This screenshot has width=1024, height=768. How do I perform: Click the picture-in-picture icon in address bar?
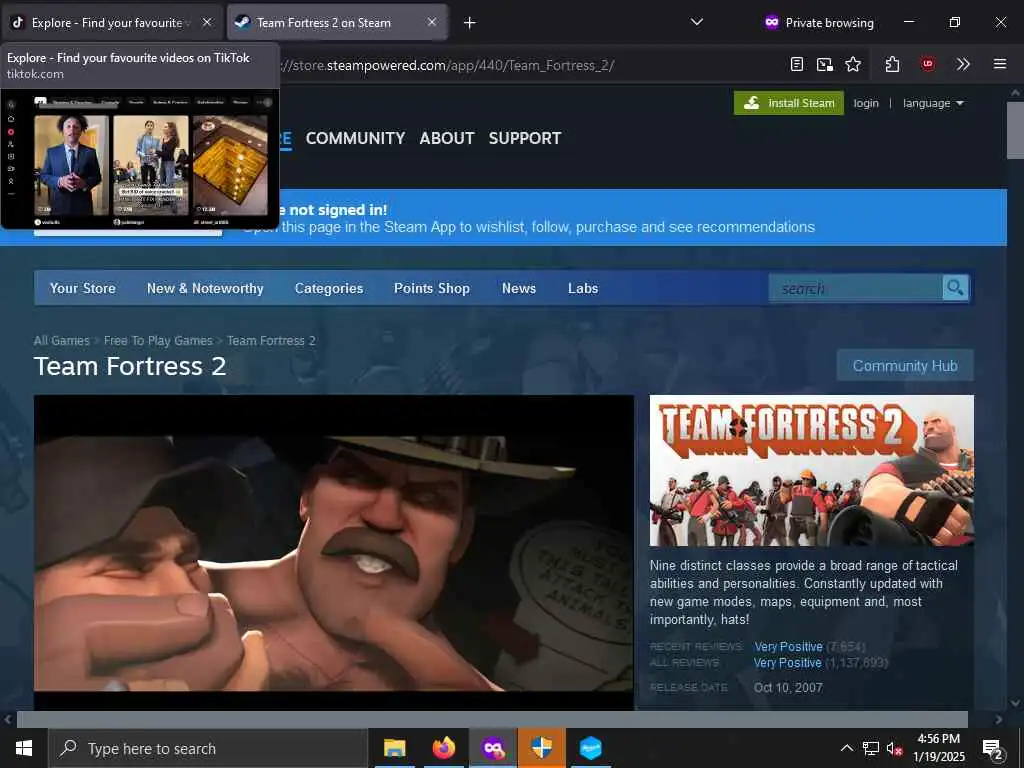[825, 64]
